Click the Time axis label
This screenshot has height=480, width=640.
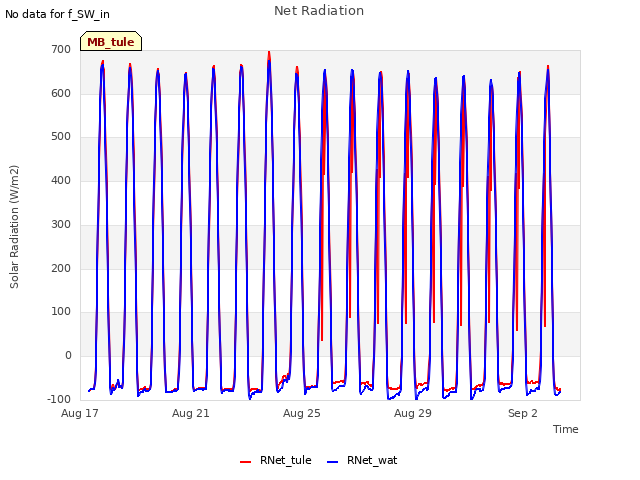point(565,429)
